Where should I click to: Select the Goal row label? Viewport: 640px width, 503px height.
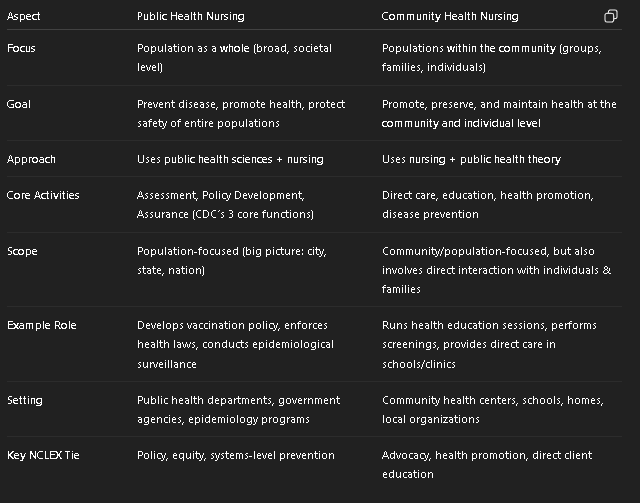19,104
